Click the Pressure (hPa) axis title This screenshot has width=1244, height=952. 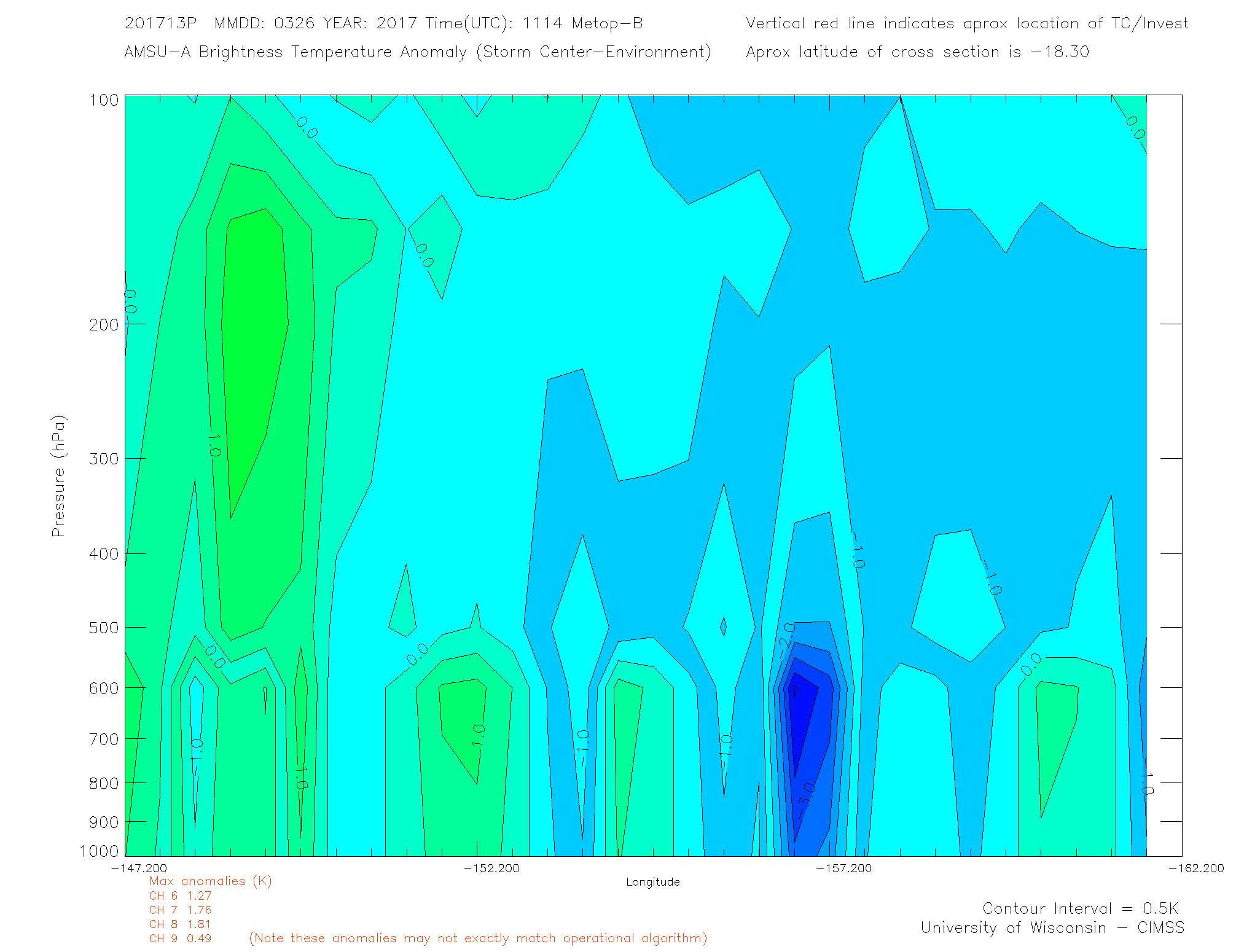coord(58,477)
